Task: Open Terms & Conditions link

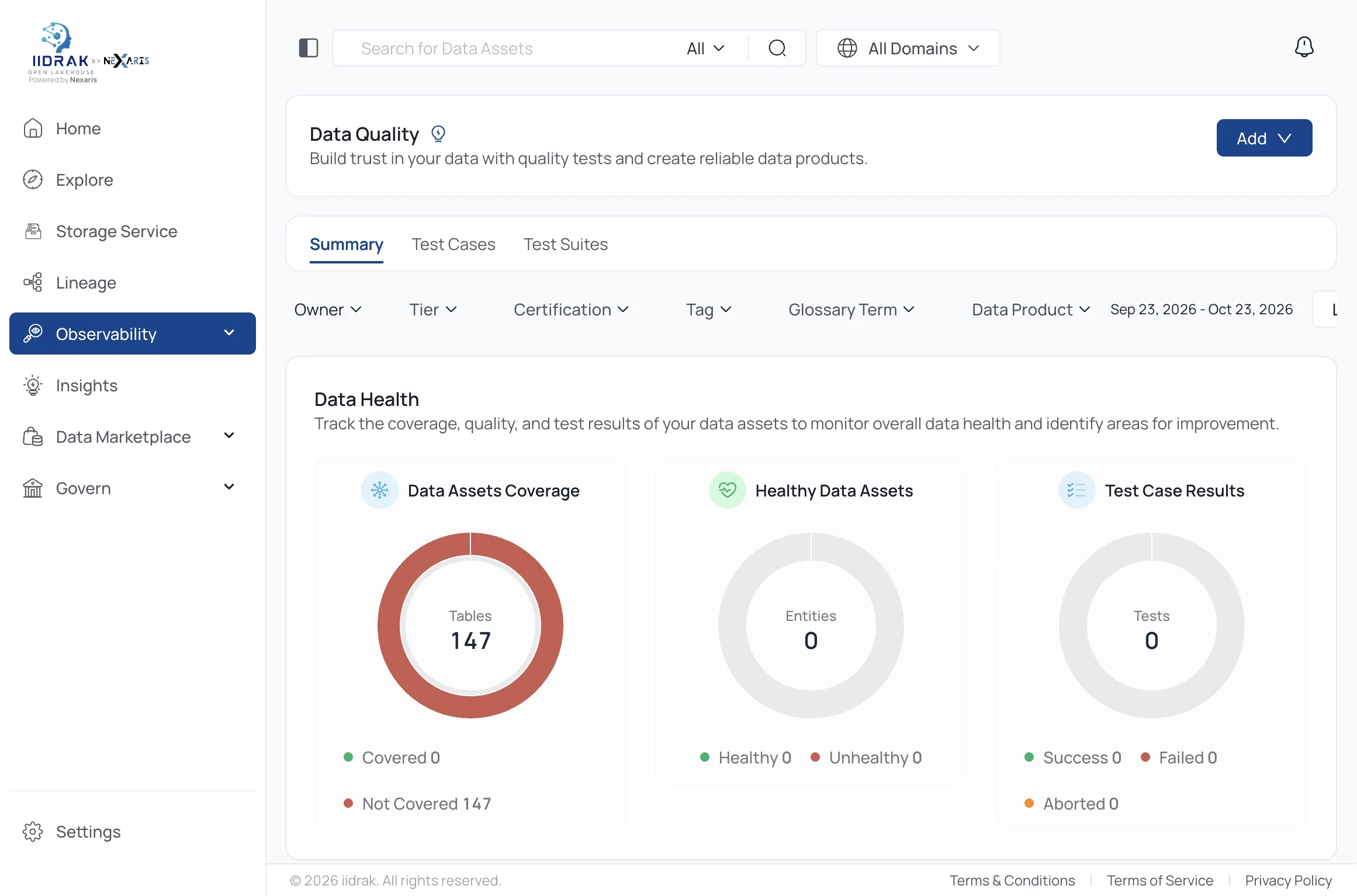Action: (1012, 880)
